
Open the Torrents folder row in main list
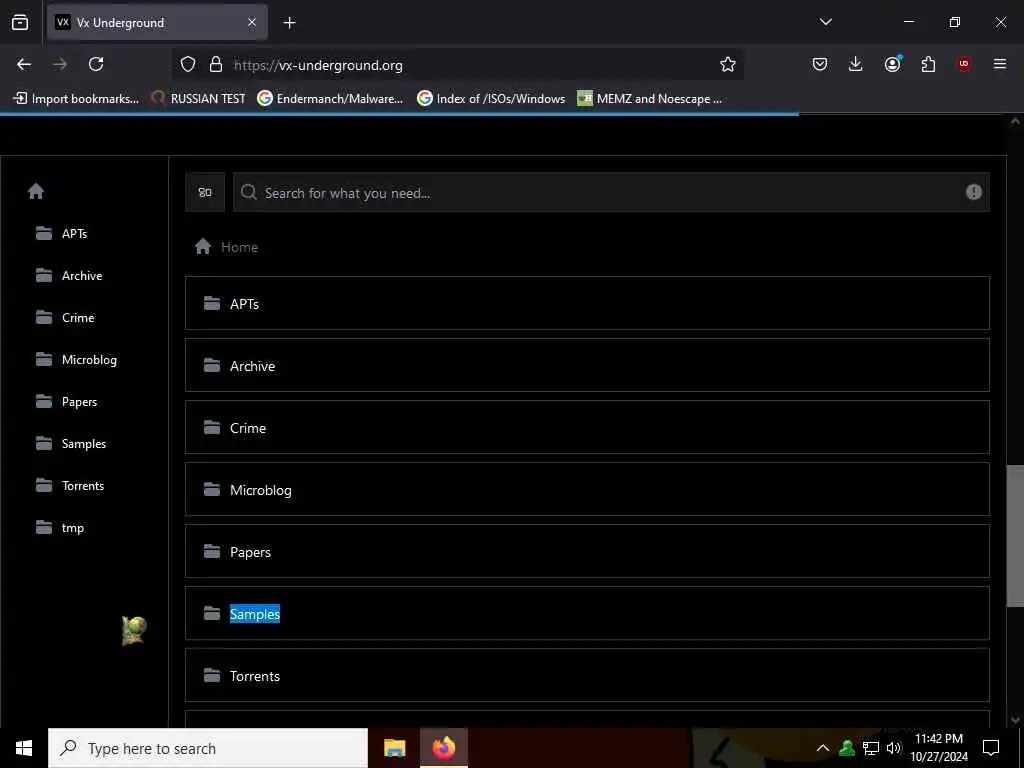coord(587,675)
